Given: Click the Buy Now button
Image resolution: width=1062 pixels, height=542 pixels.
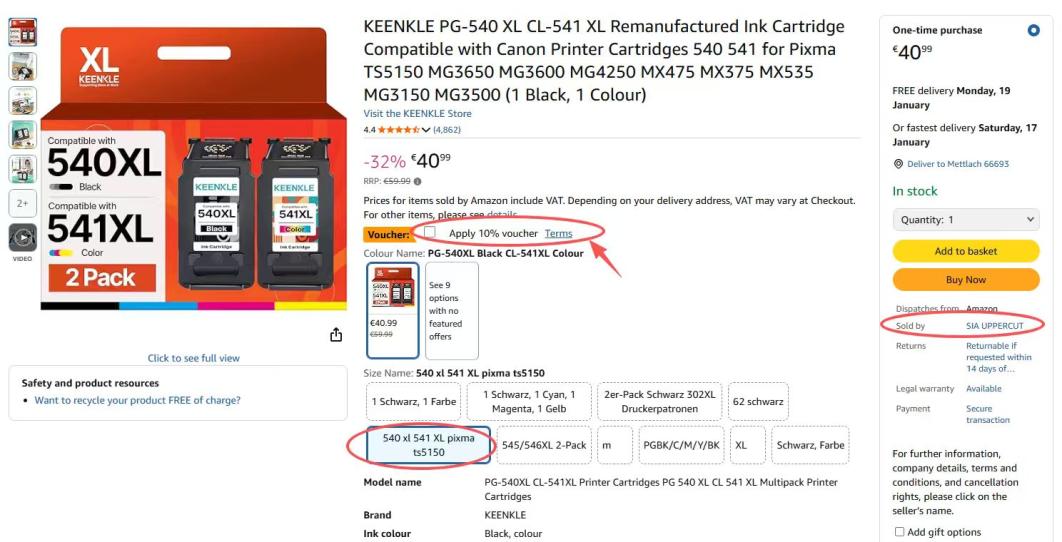Looking at the screenshot, I should tap(966, 279).
